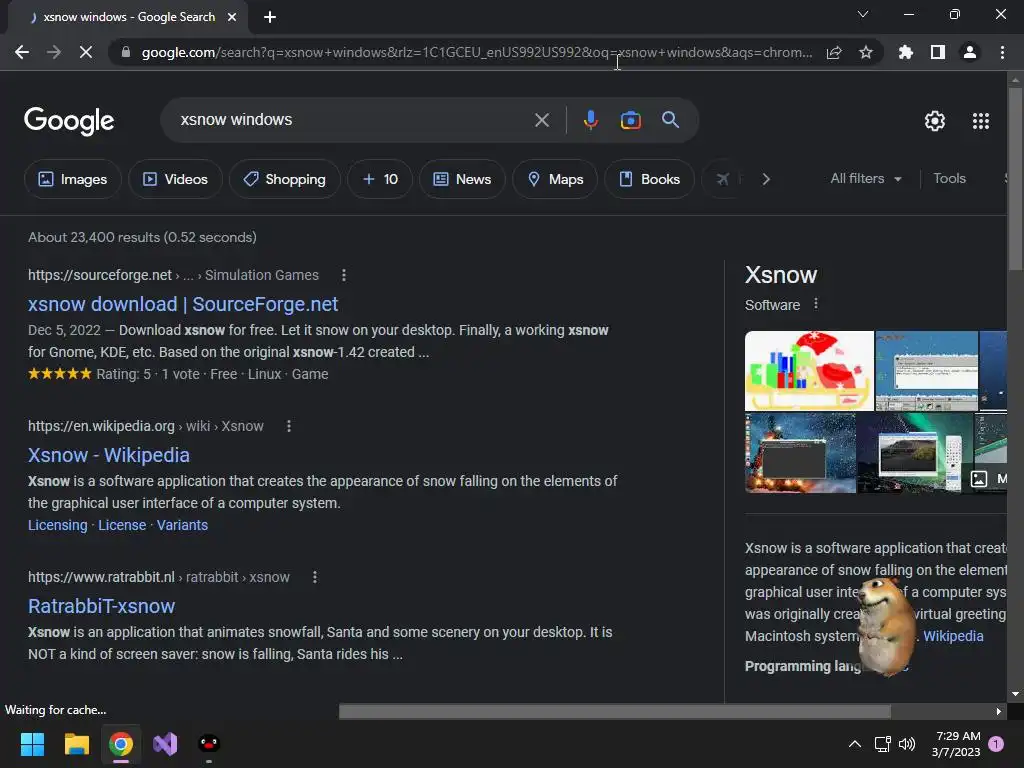Bookmark this page with star
Image resolution: width=1024 pixels, height=768 pixels.
(866, 52)
